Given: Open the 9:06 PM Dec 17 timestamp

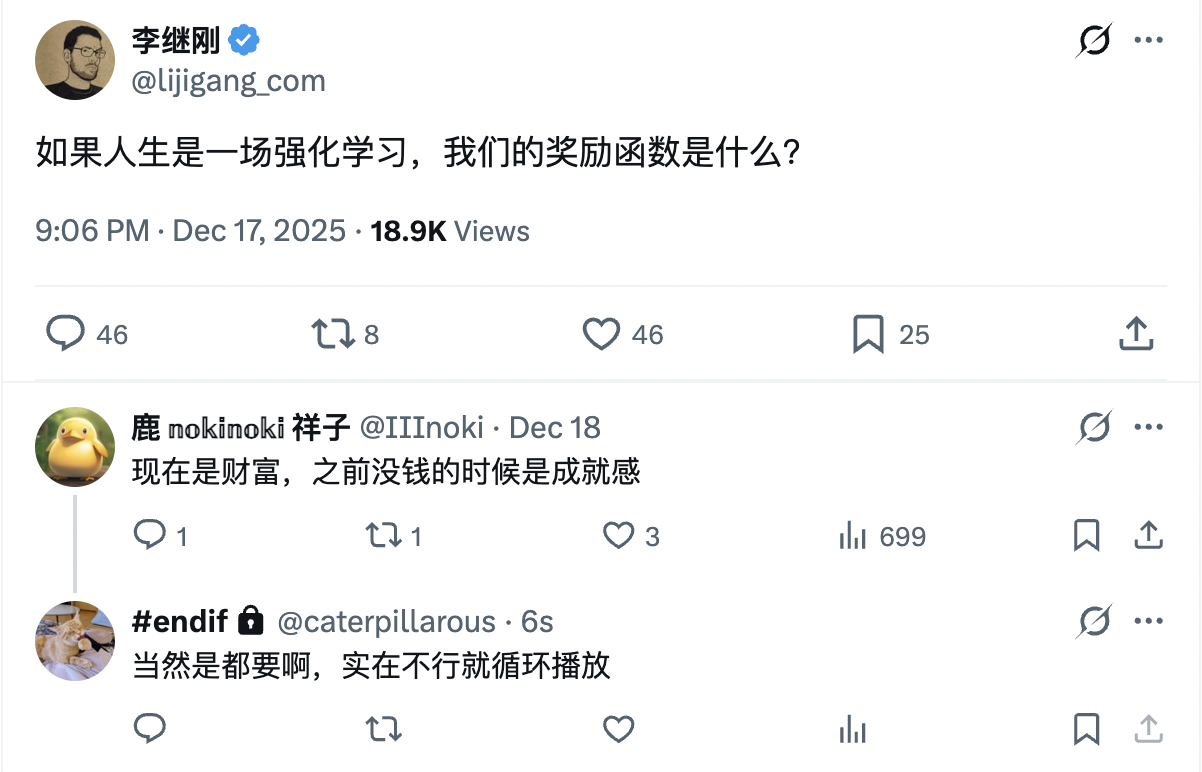Looking at the screenshot, I should [189, 231].
